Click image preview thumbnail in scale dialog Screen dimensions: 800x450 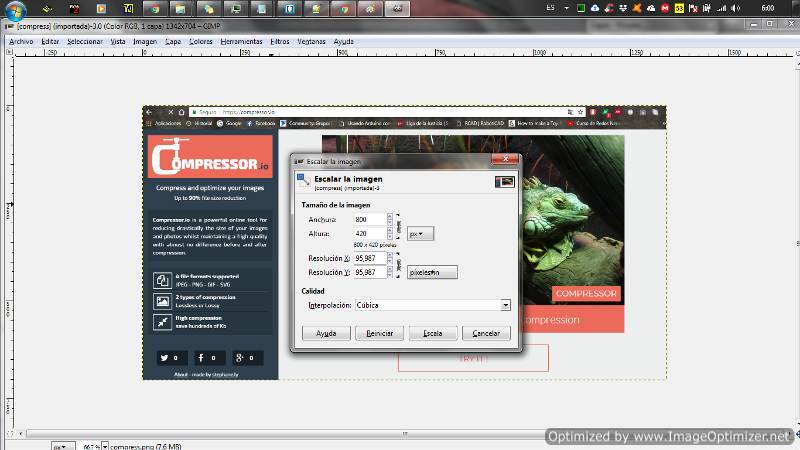(x=505, y=182)
